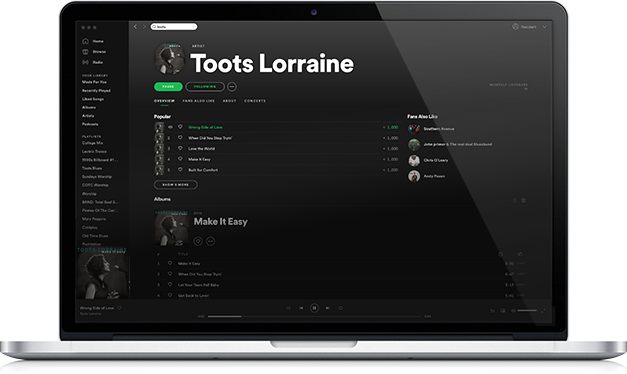Click the search field at the top
This screenshot has width=627, height=374.
point(174,27)
